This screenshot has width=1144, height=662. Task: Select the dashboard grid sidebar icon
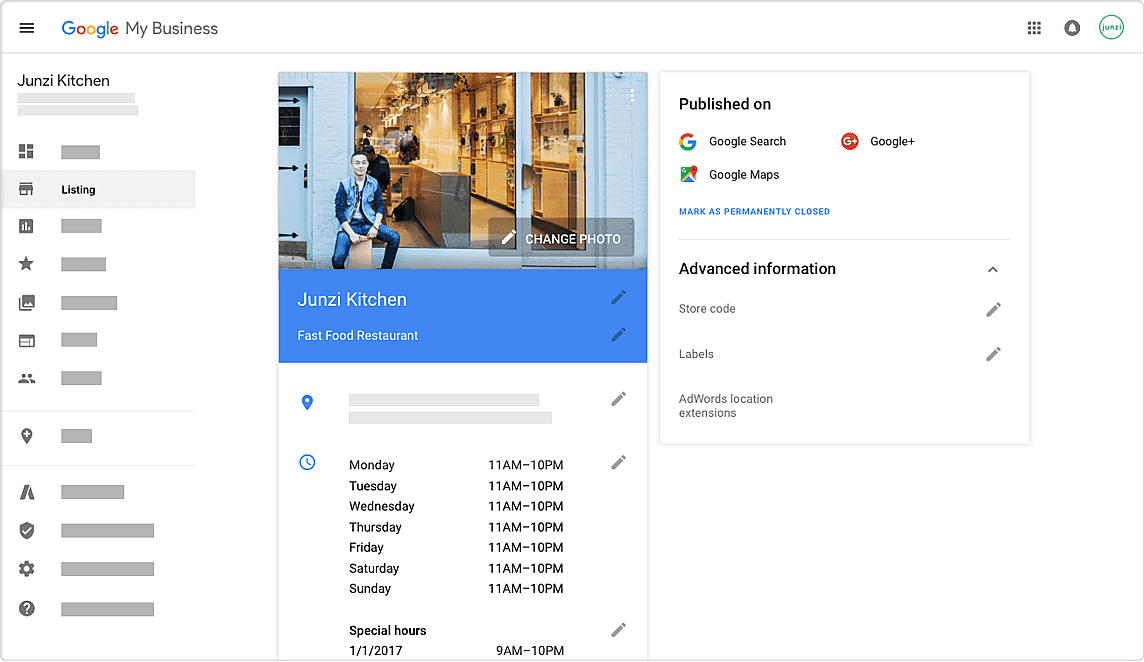tap(26, 151)
